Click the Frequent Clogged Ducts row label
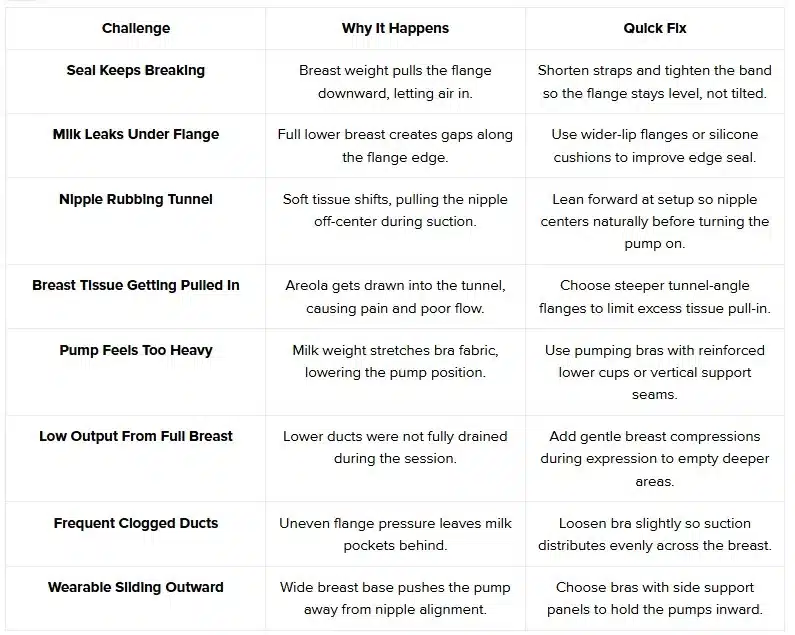Screen dimensions: 795x635 pyautogui.click(x=136, y=523)
